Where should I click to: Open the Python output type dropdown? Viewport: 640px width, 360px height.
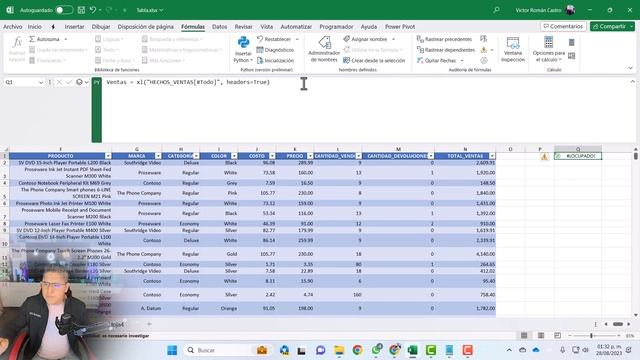tap(82, 82)
